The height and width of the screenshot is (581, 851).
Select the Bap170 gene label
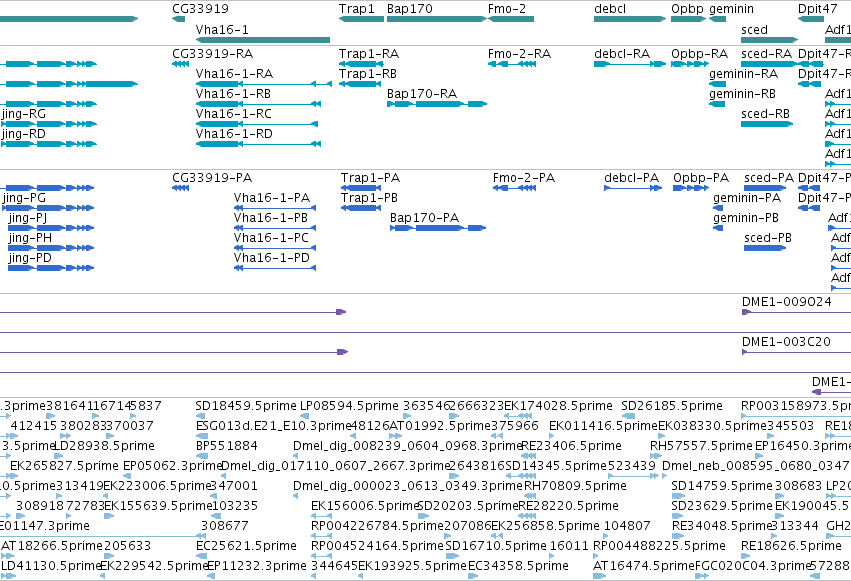tap(410, 9)
